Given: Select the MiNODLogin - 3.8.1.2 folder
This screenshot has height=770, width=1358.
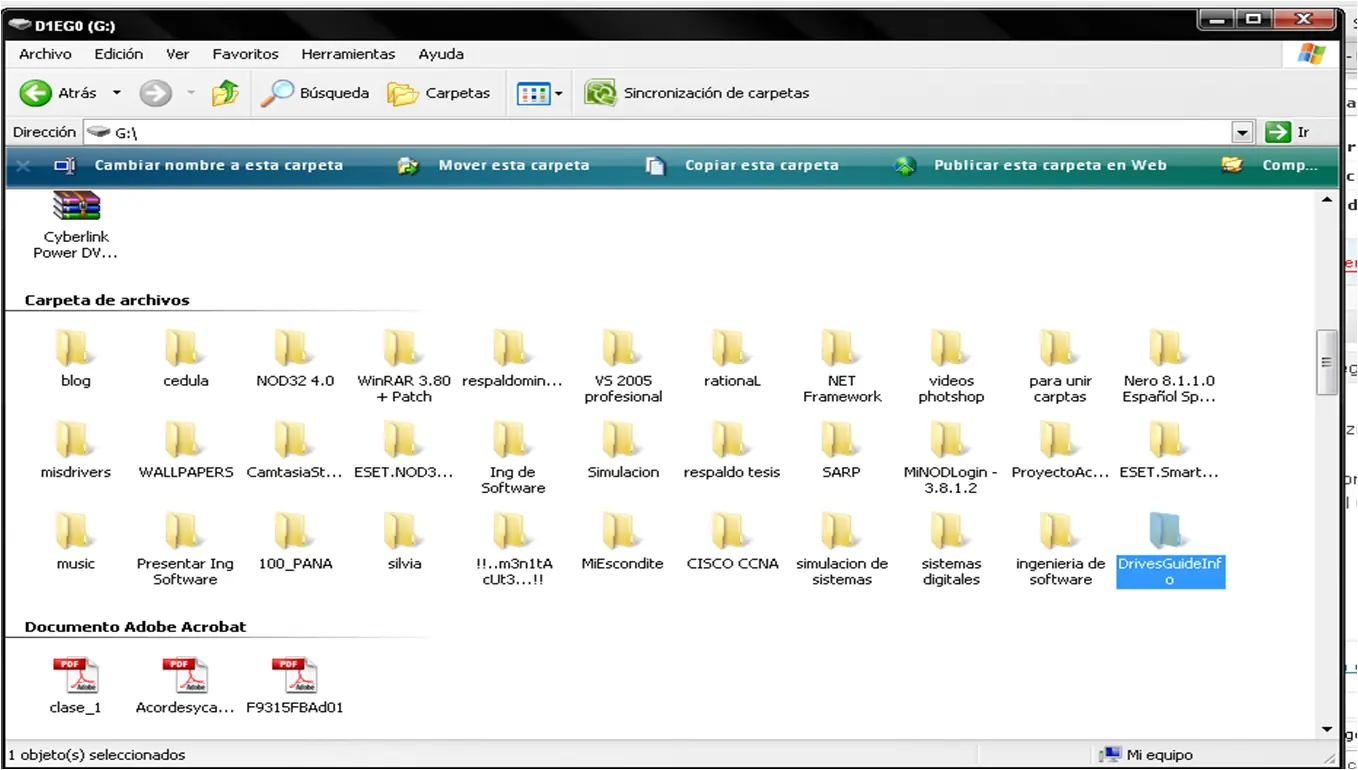Looking at the screenshot, I should [x=951, y=457].
